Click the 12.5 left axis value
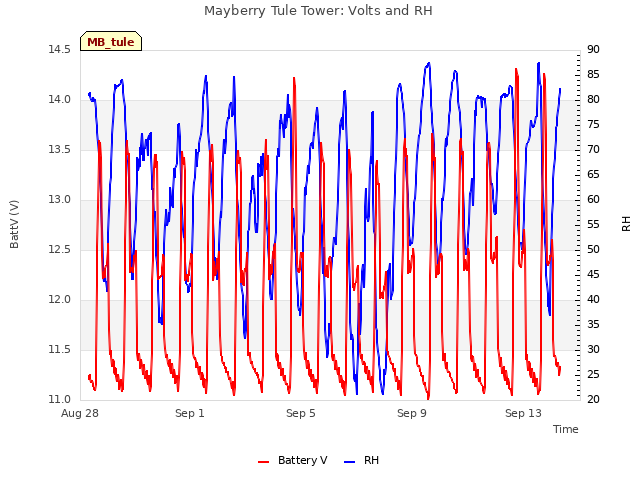This screenshot has height=480, width=640. [x=60, y=249]
